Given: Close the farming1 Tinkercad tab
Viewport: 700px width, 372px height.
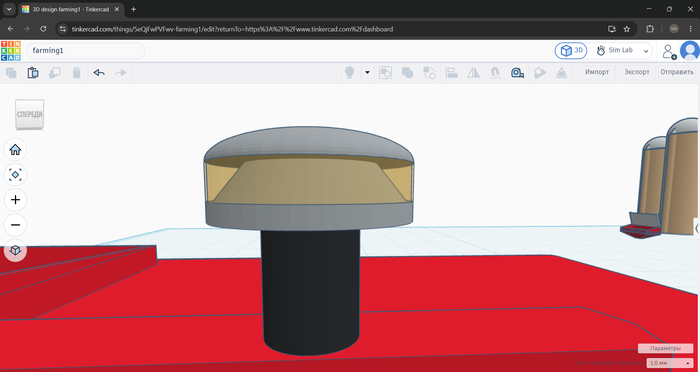Looking at the screenshot, I should point(117,9).
